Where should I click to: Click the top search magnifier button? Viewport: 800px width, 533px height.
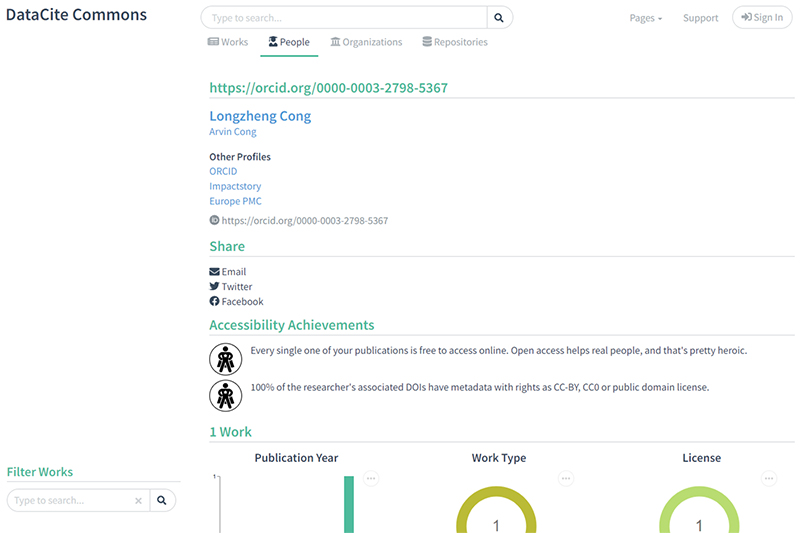(500, 18)
